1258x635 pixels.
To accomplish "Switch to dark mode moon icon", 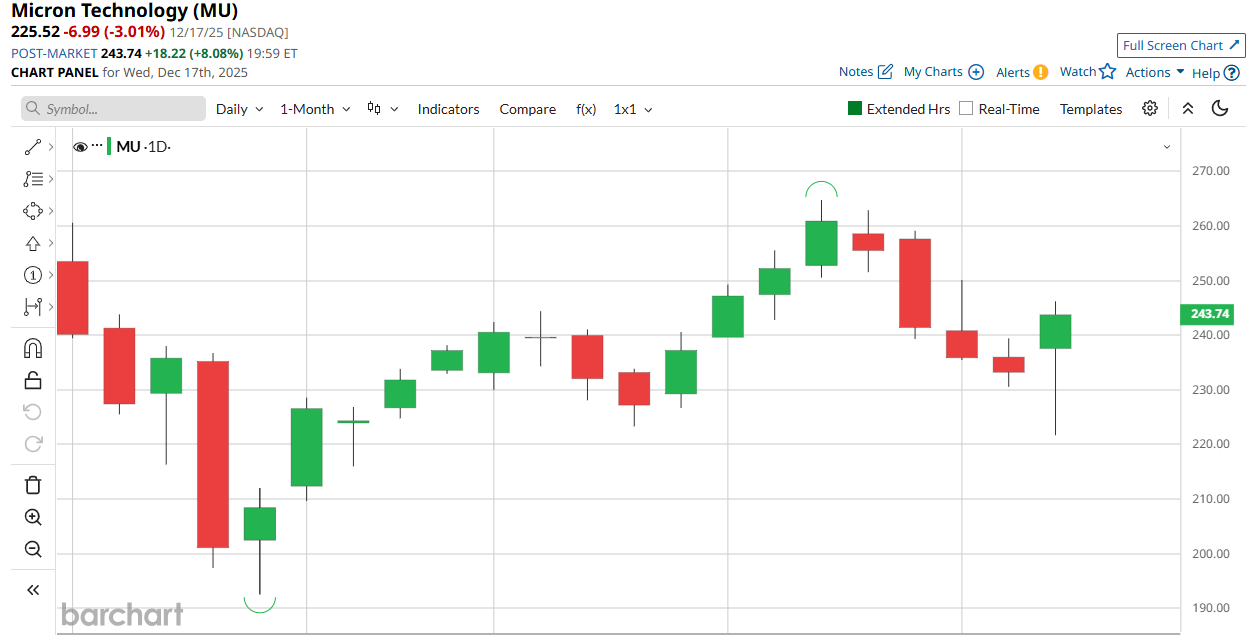I will [x=1220, y=108].
